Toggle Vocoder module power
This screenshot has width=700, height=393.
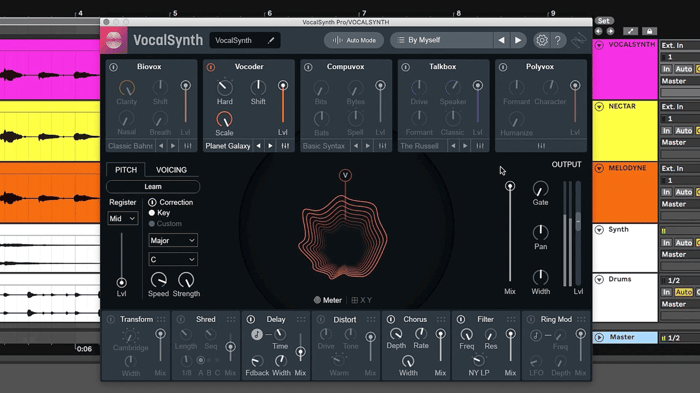point(211,67)
